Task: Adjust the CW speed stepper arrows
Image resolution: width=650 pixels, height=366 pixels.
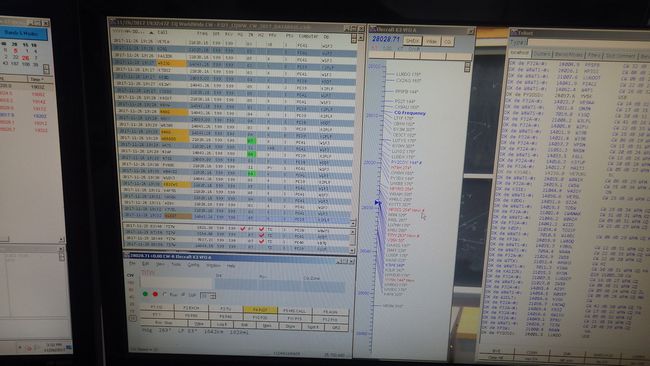Action: [213, 296]
